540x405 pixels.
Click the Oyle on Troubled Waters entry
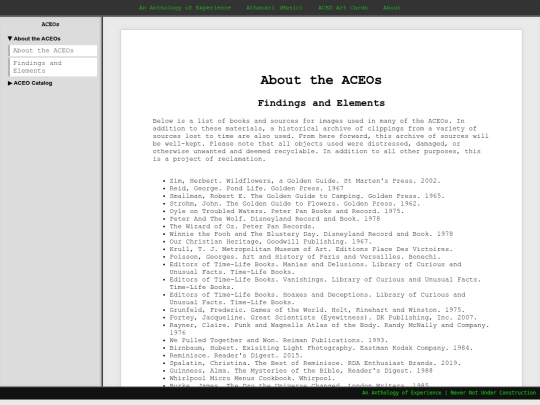[287, 211]
